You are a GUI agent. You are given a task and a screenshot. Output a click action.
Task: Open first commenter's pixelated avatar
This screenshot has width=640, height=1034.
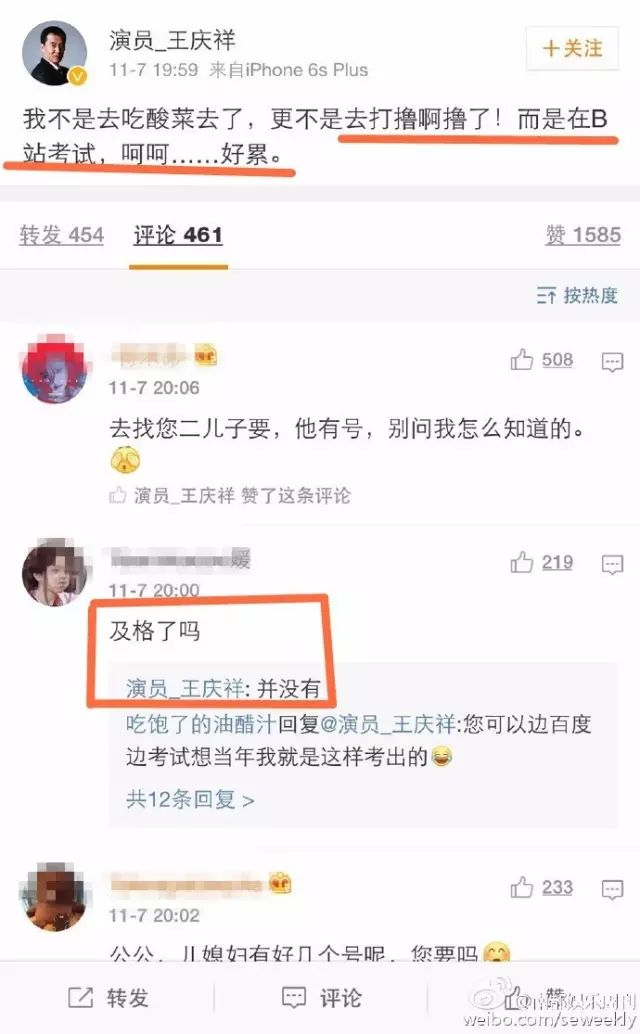pos(55,369)
